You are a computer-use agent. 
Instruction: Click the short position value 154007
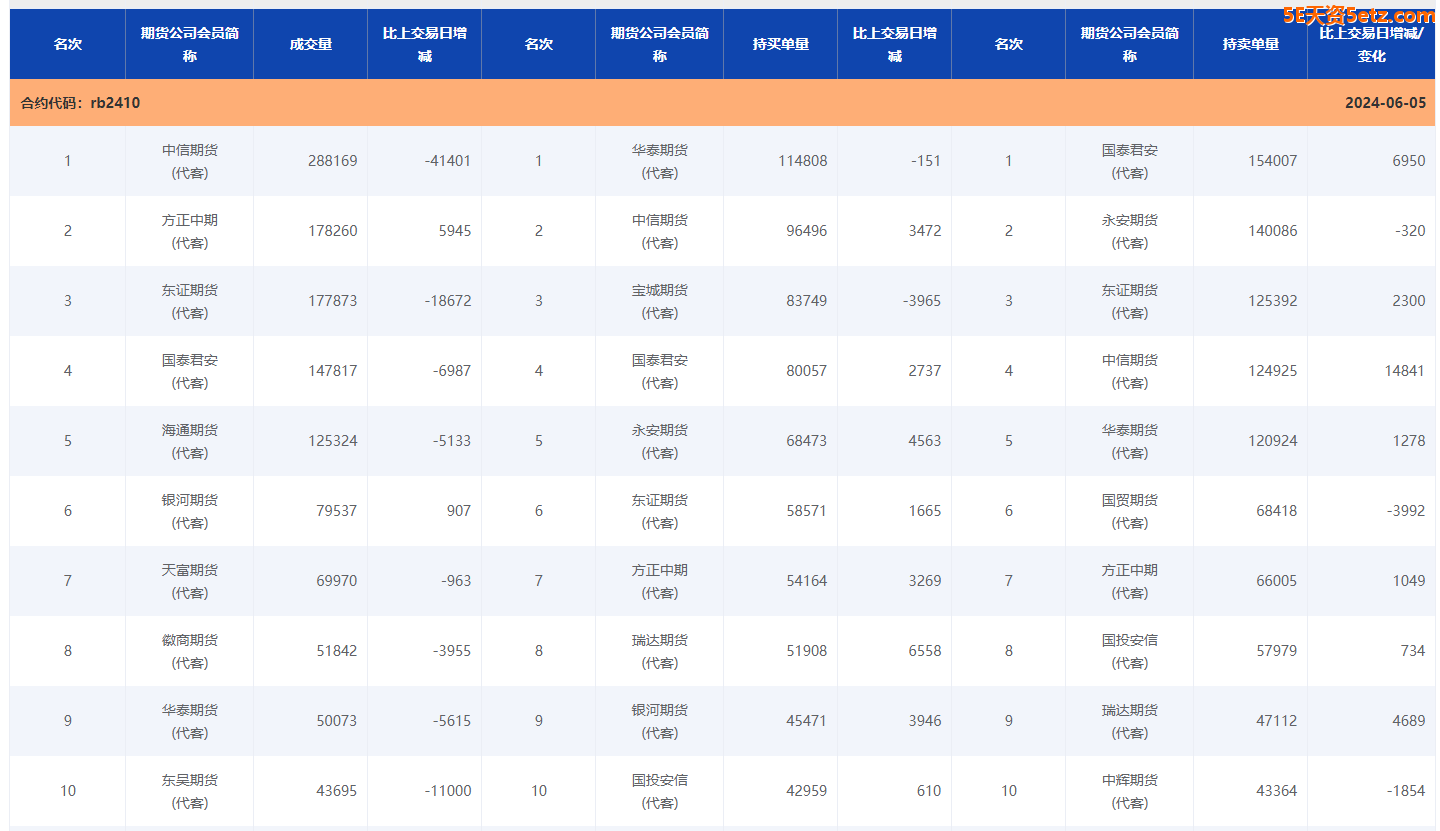pos(1272,161)
